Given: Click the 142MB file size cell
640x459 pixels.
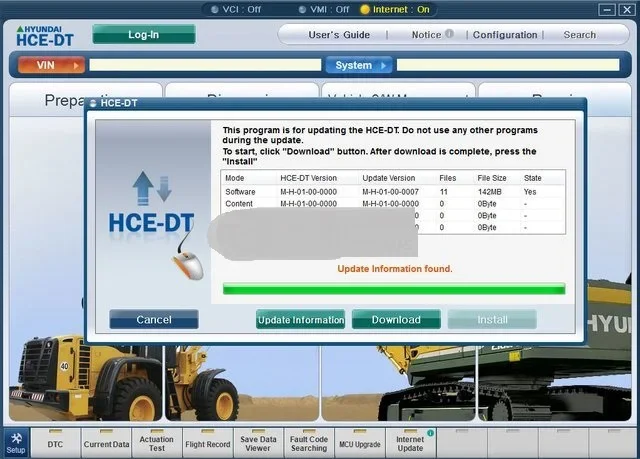Looking at the screenshot, I should (x=489, y=192).
